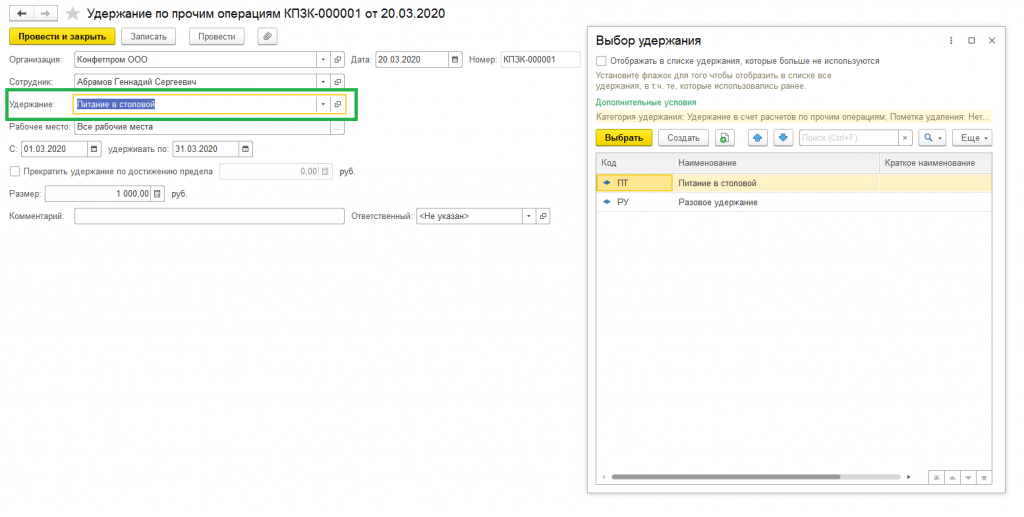Open the search magnifier dropdown menu

[x=932, y=138]
